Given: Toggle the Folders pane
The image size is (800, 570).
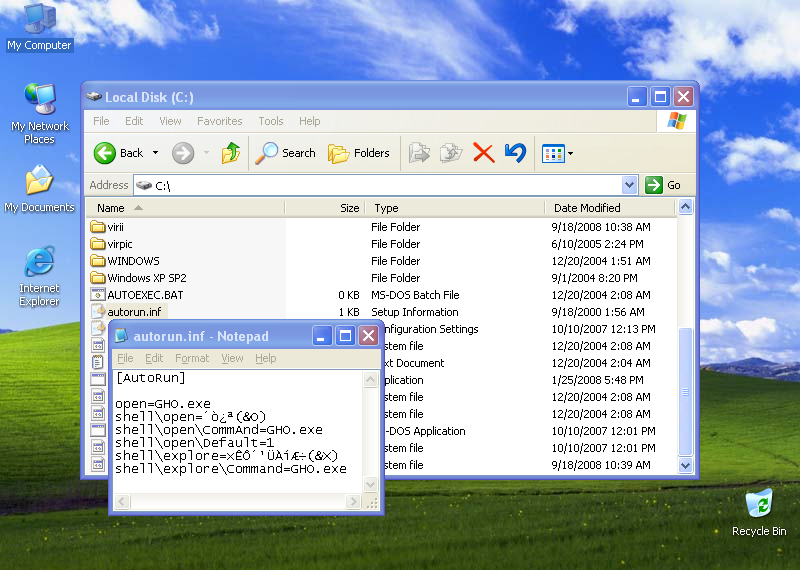Looking at the screenshot, I should coord(359,153).
